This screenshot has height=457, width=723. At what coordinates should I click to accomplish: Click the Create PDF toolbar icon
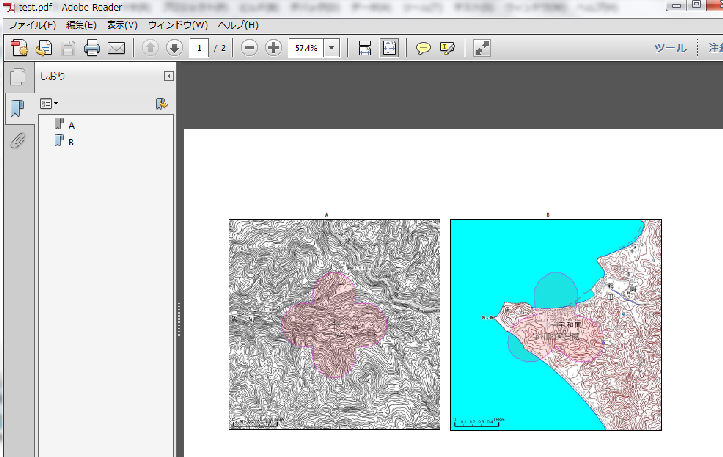(18, 48)
